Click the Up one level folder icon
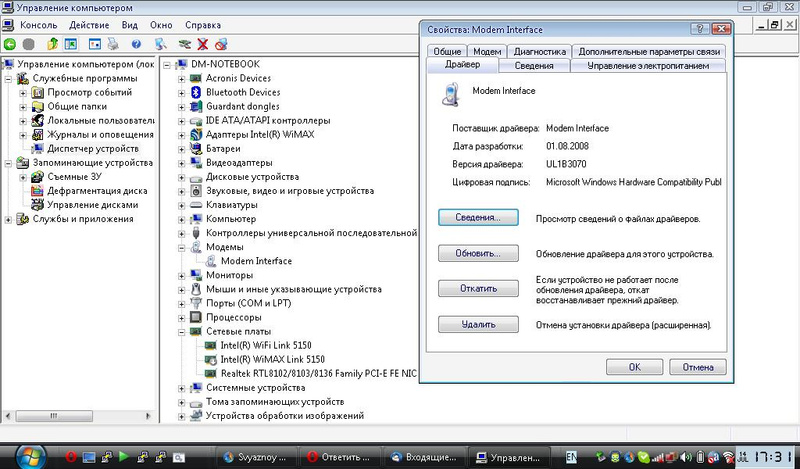This screenshot has width=800, height=469. click(52, 44)
